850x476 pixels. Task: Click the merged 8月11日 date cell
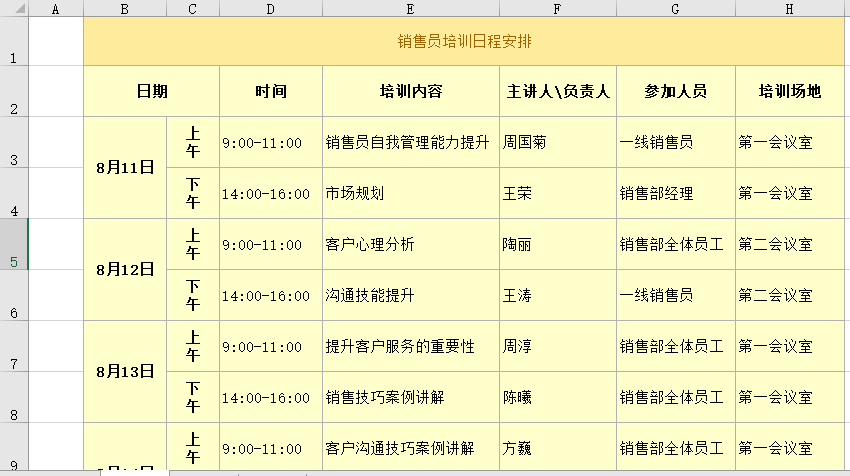tap(125, 168)
